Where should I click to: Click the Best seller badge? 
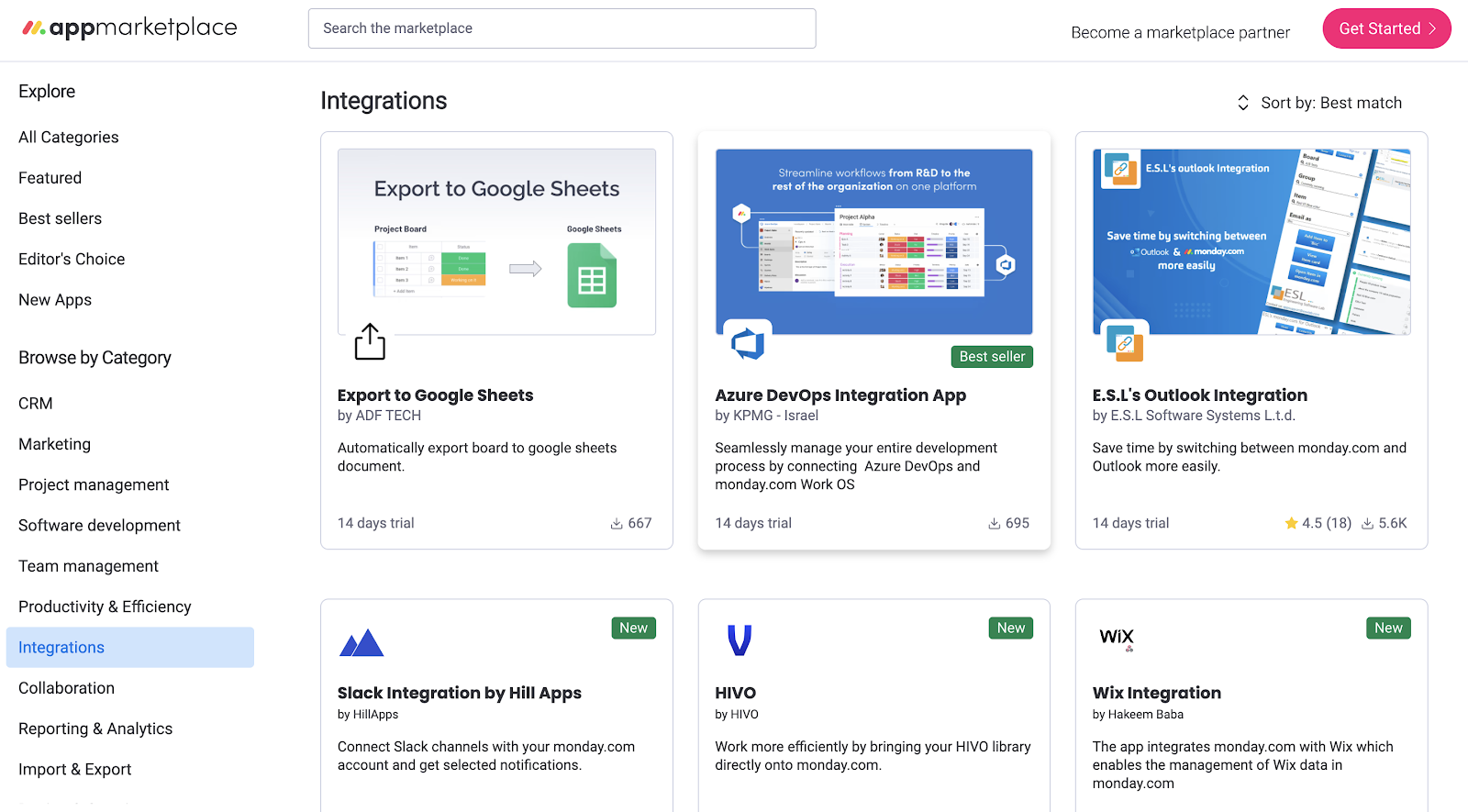pos(992,357)
